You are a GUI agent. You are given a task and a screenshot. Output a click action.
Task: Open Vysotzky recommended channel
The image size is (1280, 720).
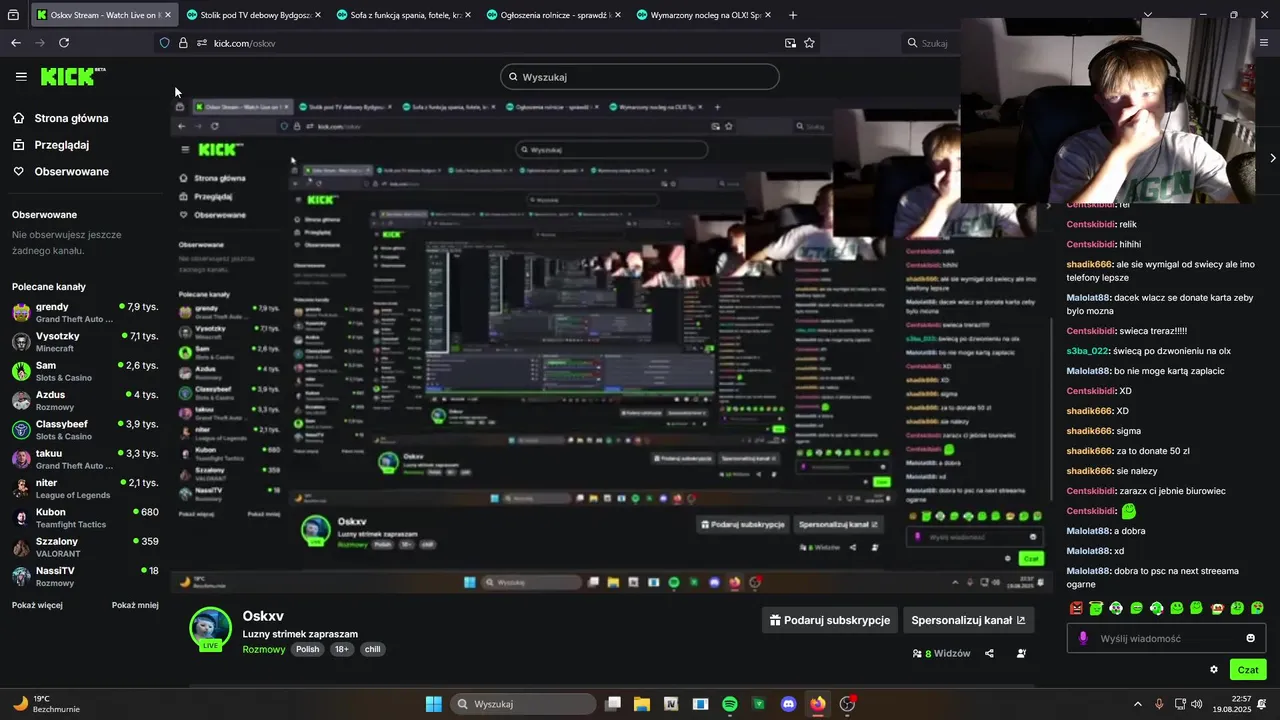tap(84, 341)
